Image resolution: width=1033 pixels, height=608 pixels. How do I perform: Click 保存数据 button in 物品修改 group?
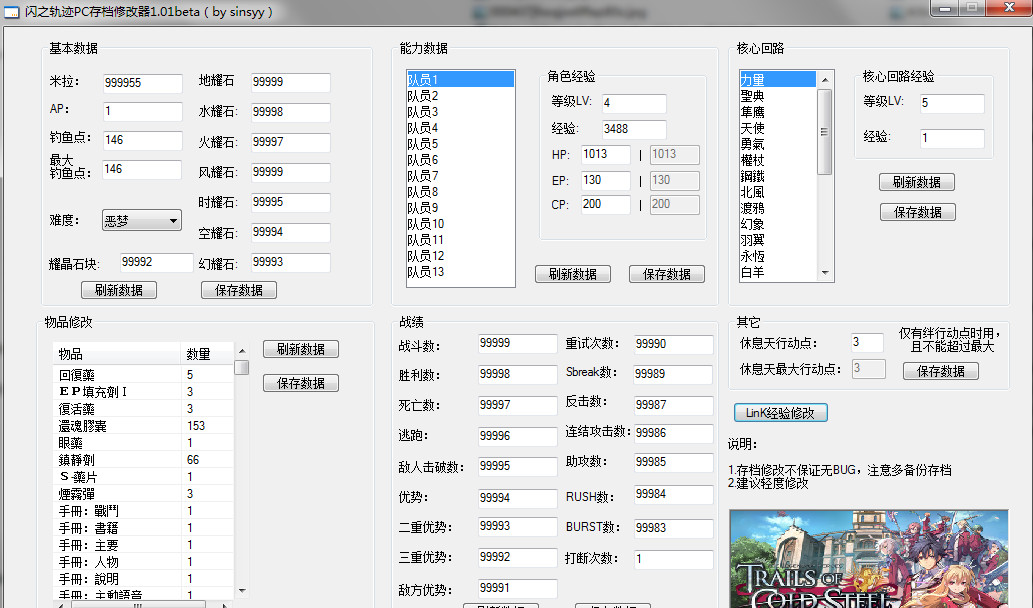[x=301, y=383]
